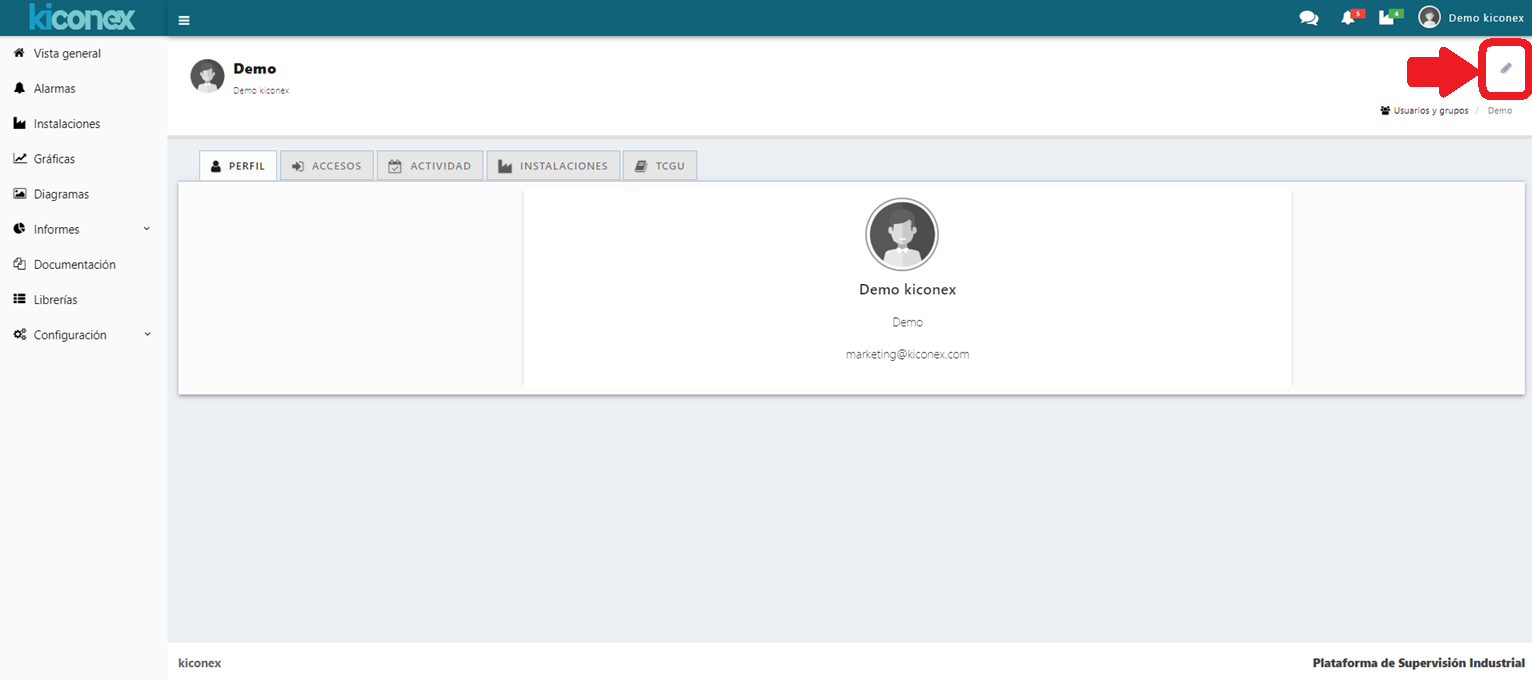Follow the Usuarios y grupos breadcrumb link
This screenshot has width=1532, height=680.
[x=1430, y=111]
